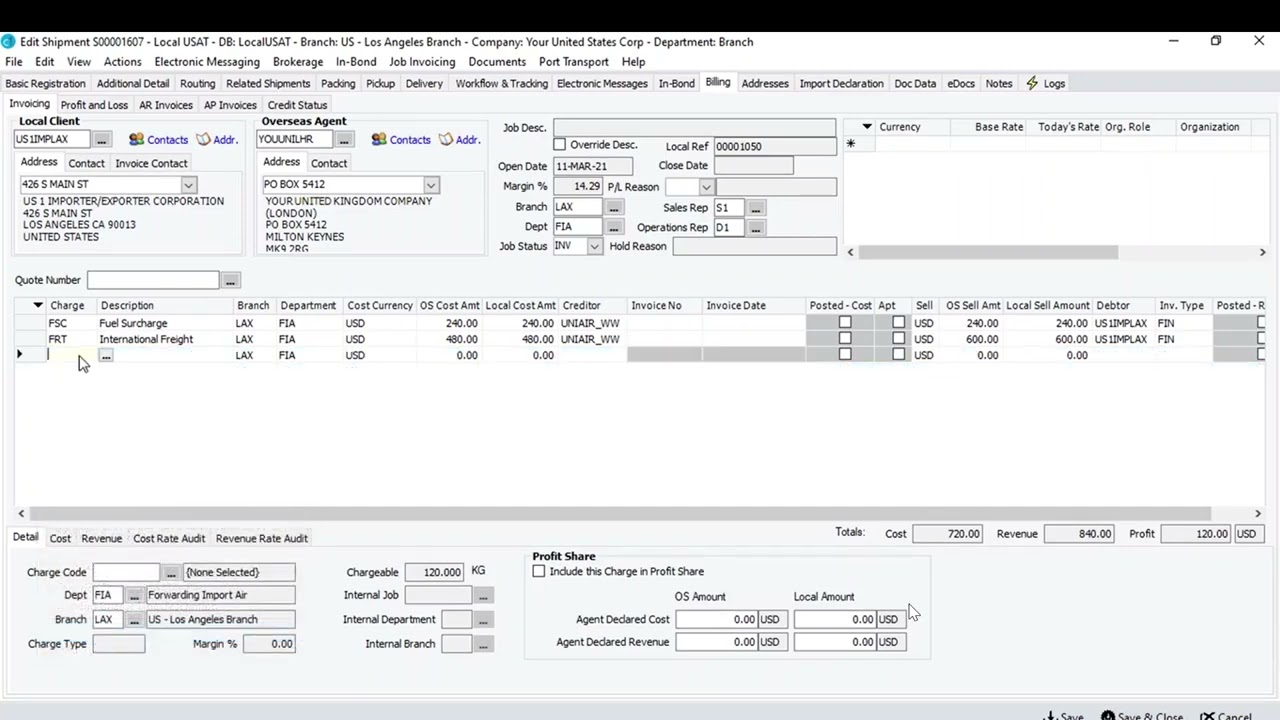Select the International Freight description cell

pyautogui.click(x=164, y=339)
